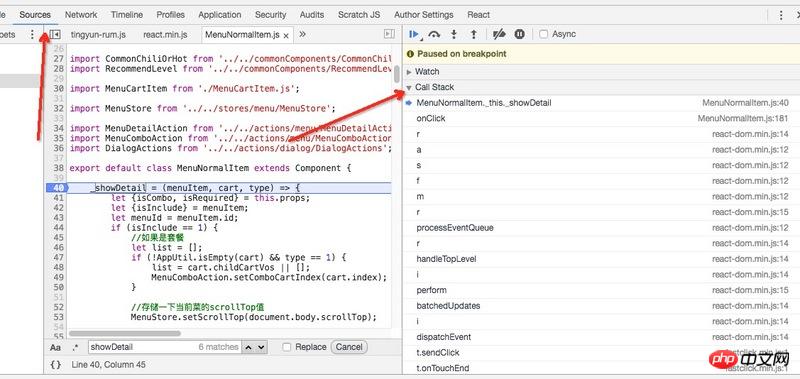Select MenuNormalItem._this._showDetail stack frame

pyautogui.click(x=601, y=103)
